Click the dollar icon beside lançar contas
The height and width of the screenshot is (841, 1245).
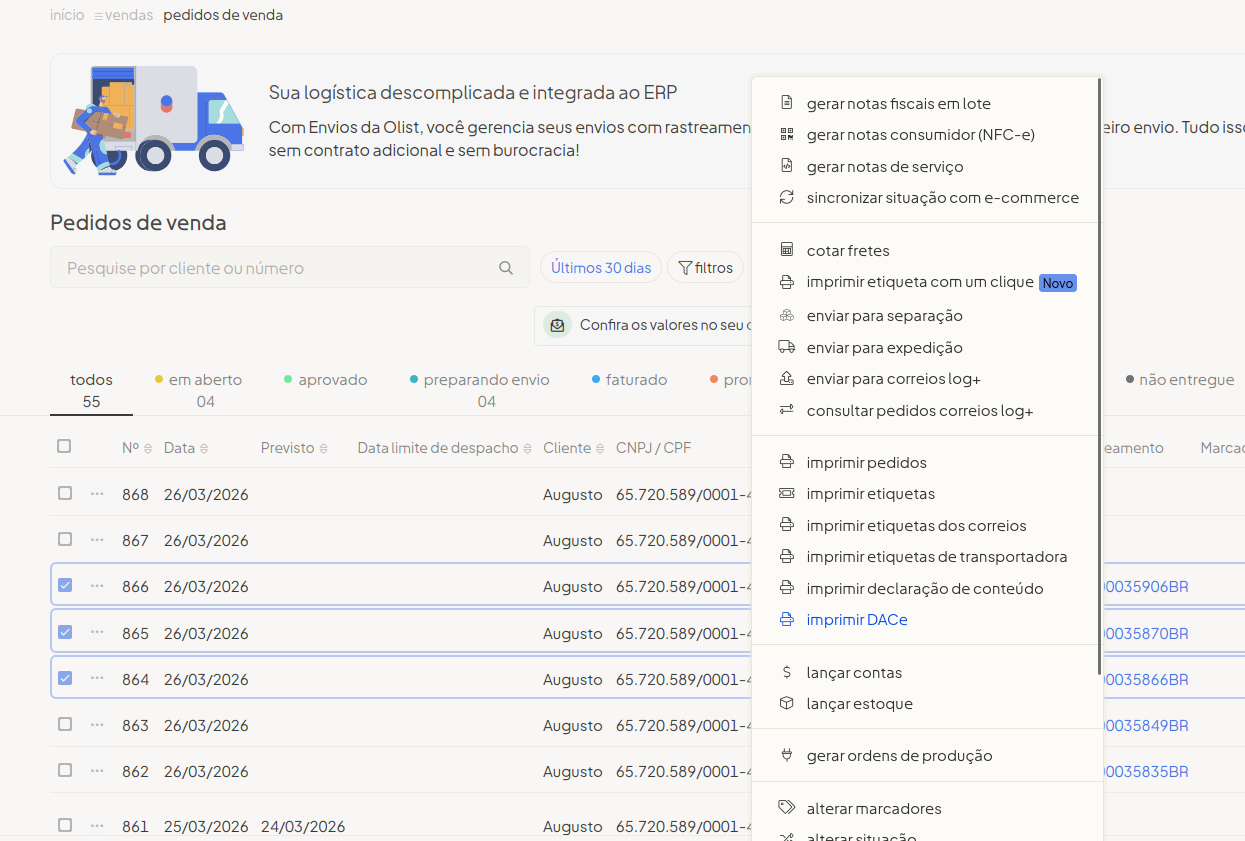pos(787,672)
